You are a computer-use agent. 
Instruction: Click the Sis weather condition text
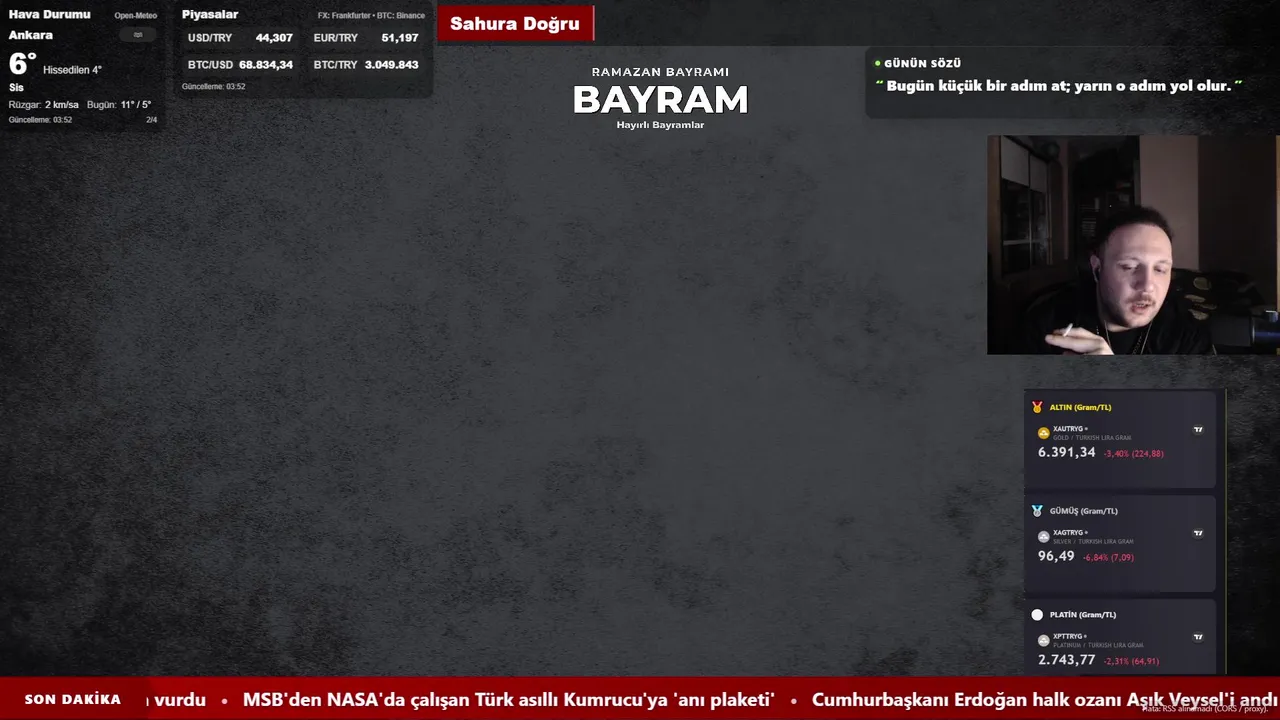(x=16, y=88)
